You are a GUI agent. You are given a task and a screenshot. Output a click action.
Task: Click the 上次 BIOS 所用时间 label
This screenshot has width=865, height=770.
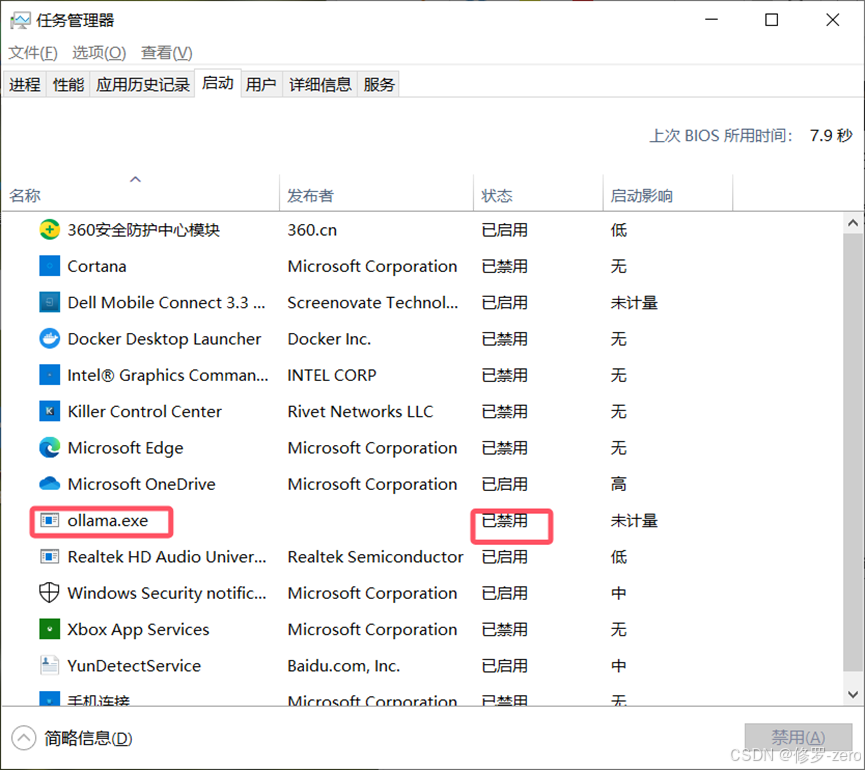point(722,136)
